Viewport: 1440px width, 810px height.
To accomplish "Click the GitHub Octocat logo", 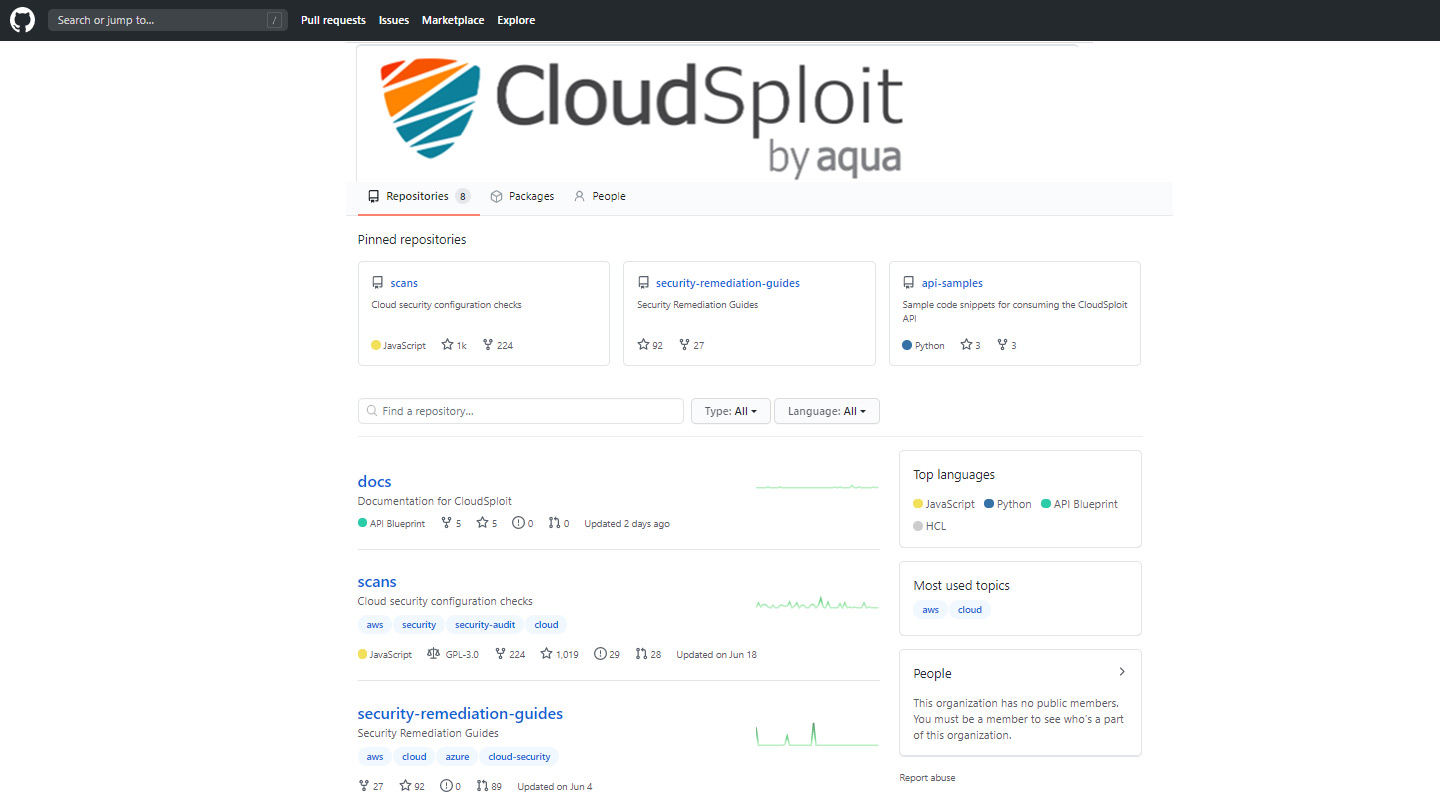I will click(21, 20).
